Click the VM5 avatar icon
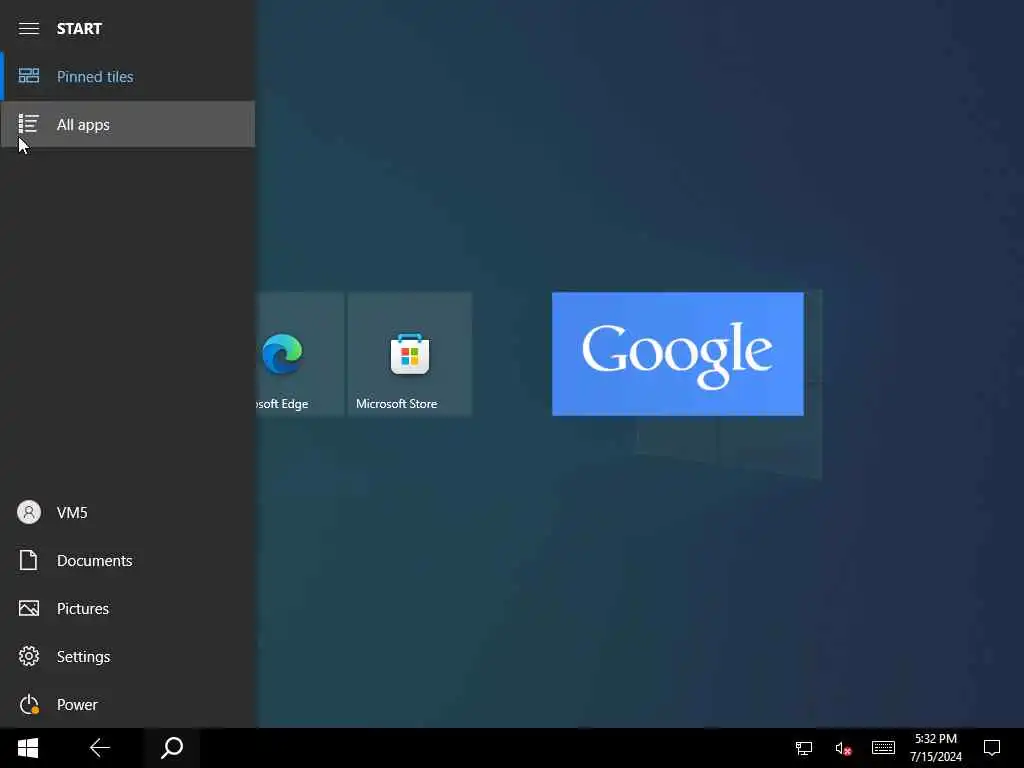1024x768 pixels. pyautogui.click(x=29, y=512)
